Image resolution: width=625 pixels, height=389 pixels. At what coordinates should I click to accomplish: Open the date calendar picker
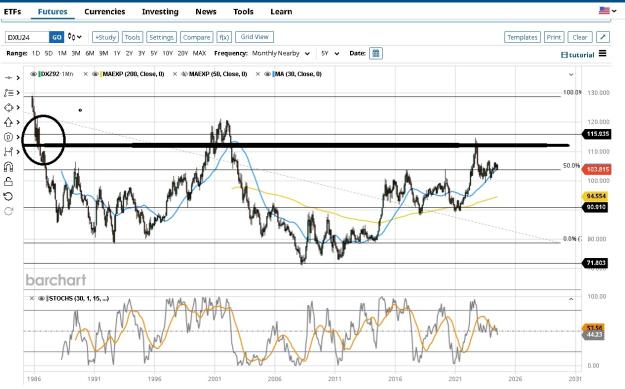tap(375, 53)
